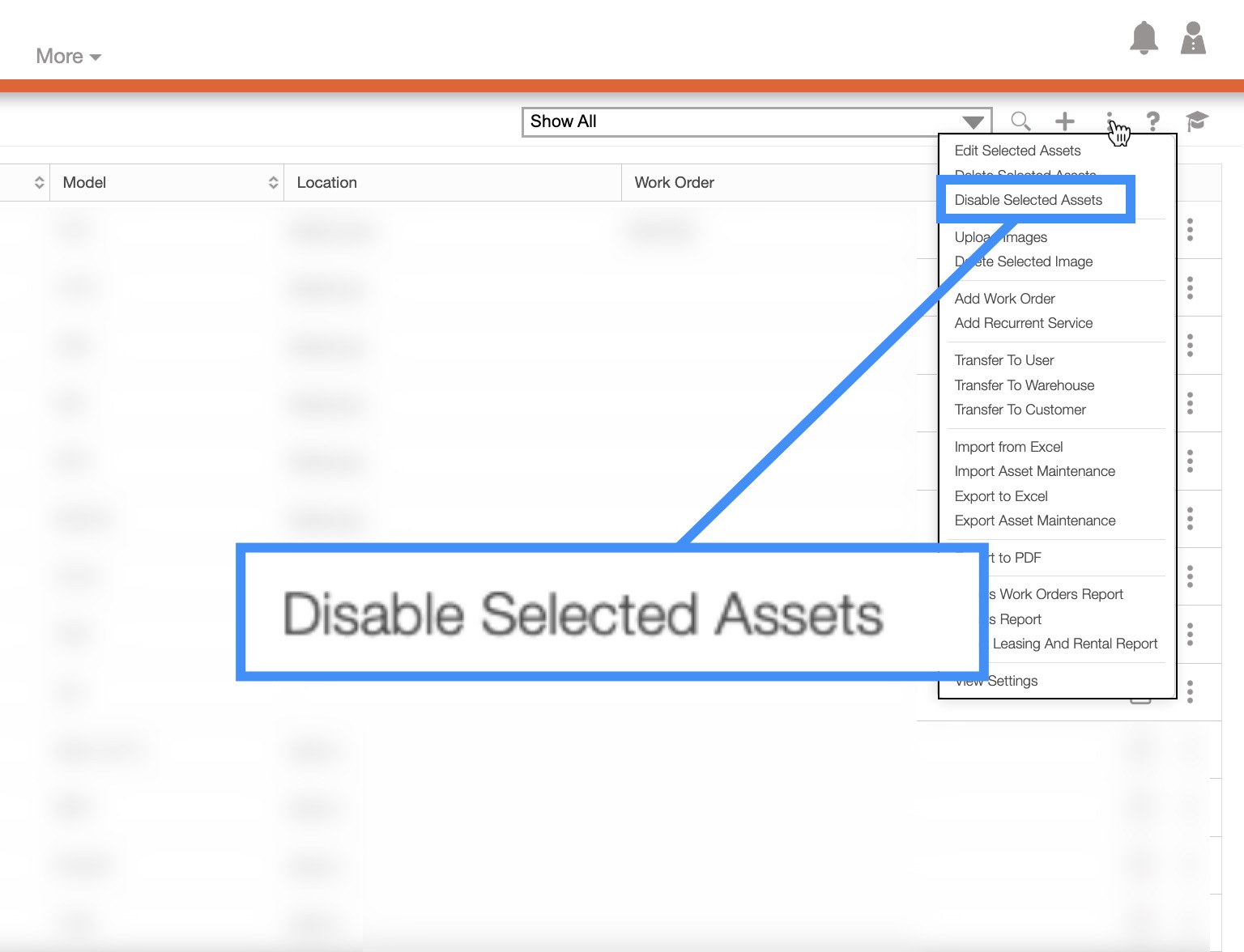Open the graduation cap tutorial icon
Viewport: 1244px width, 952px height.
pyautogui.click(x=1196, y=121)
